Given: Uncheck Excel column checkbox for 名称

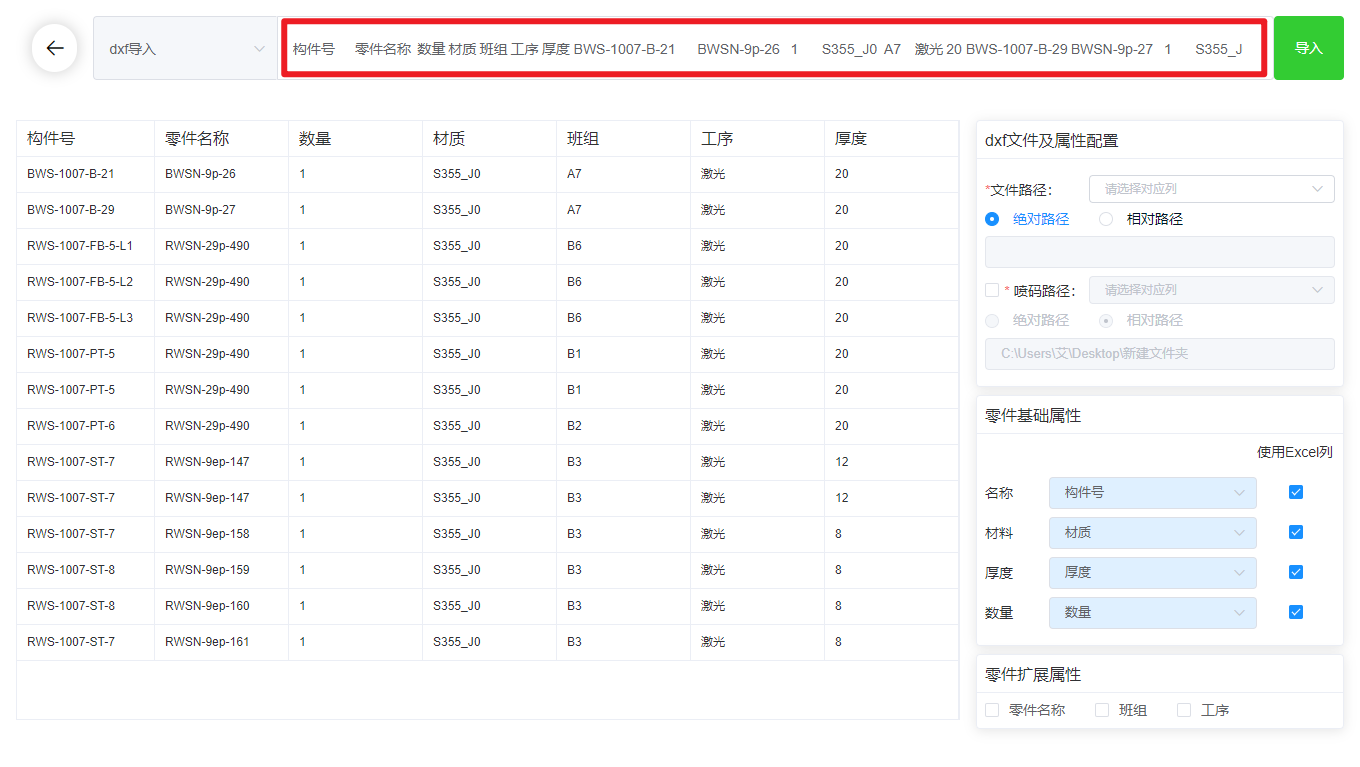Looking at the screenshot, I should 1296,492.
